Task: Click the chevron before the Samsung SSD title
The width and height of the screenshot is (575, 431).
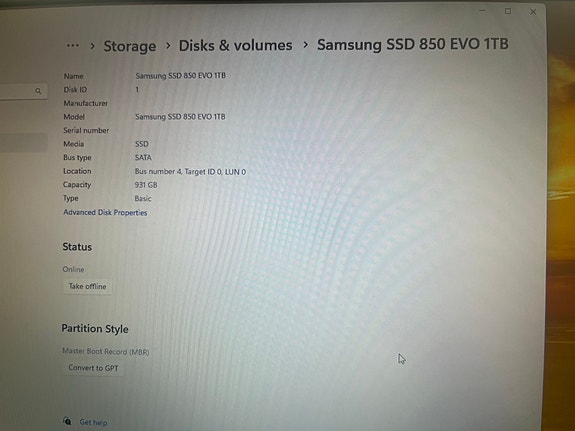Action: pos(305,45)
